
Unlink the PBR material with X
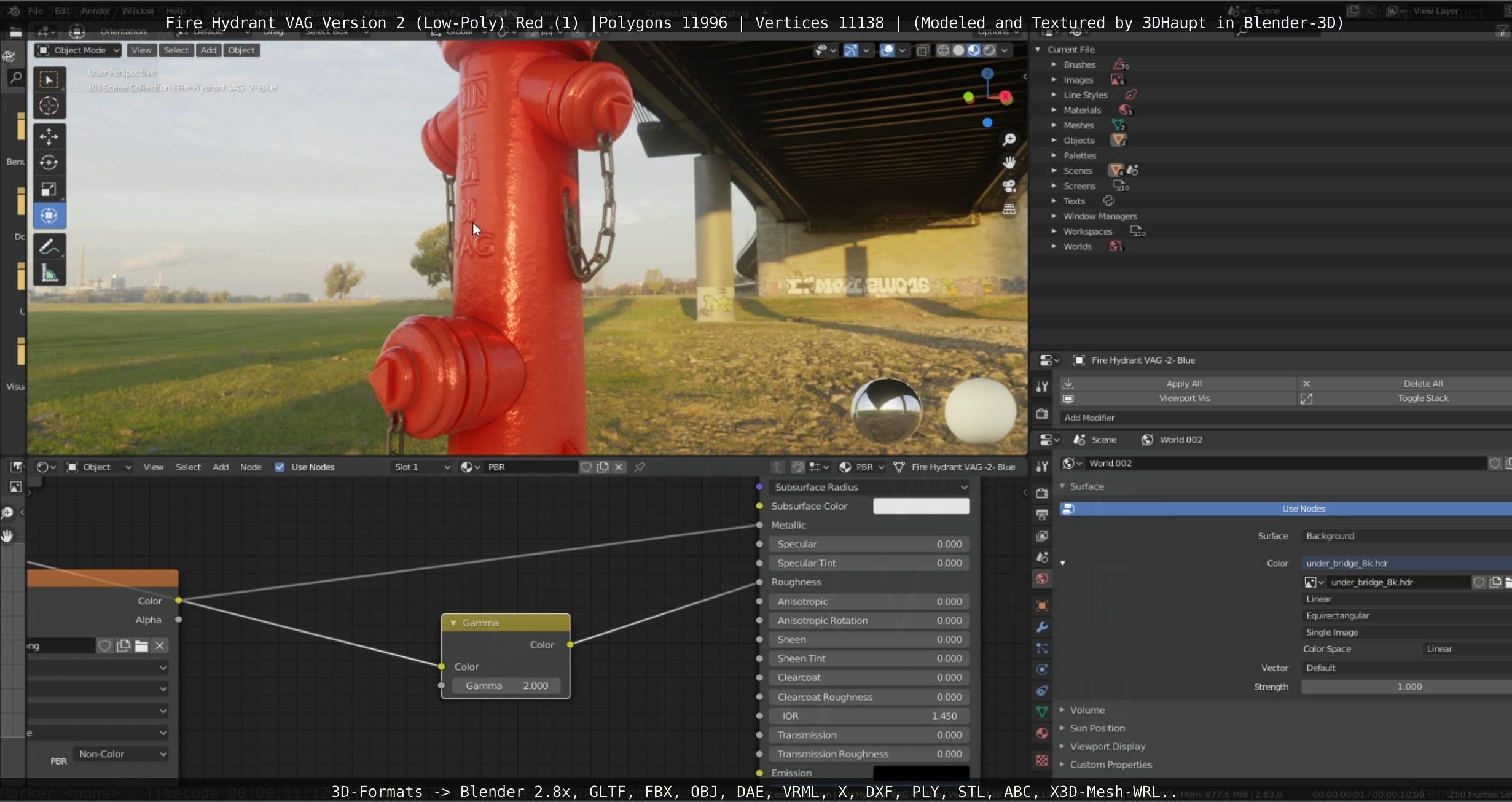point(619,467)
